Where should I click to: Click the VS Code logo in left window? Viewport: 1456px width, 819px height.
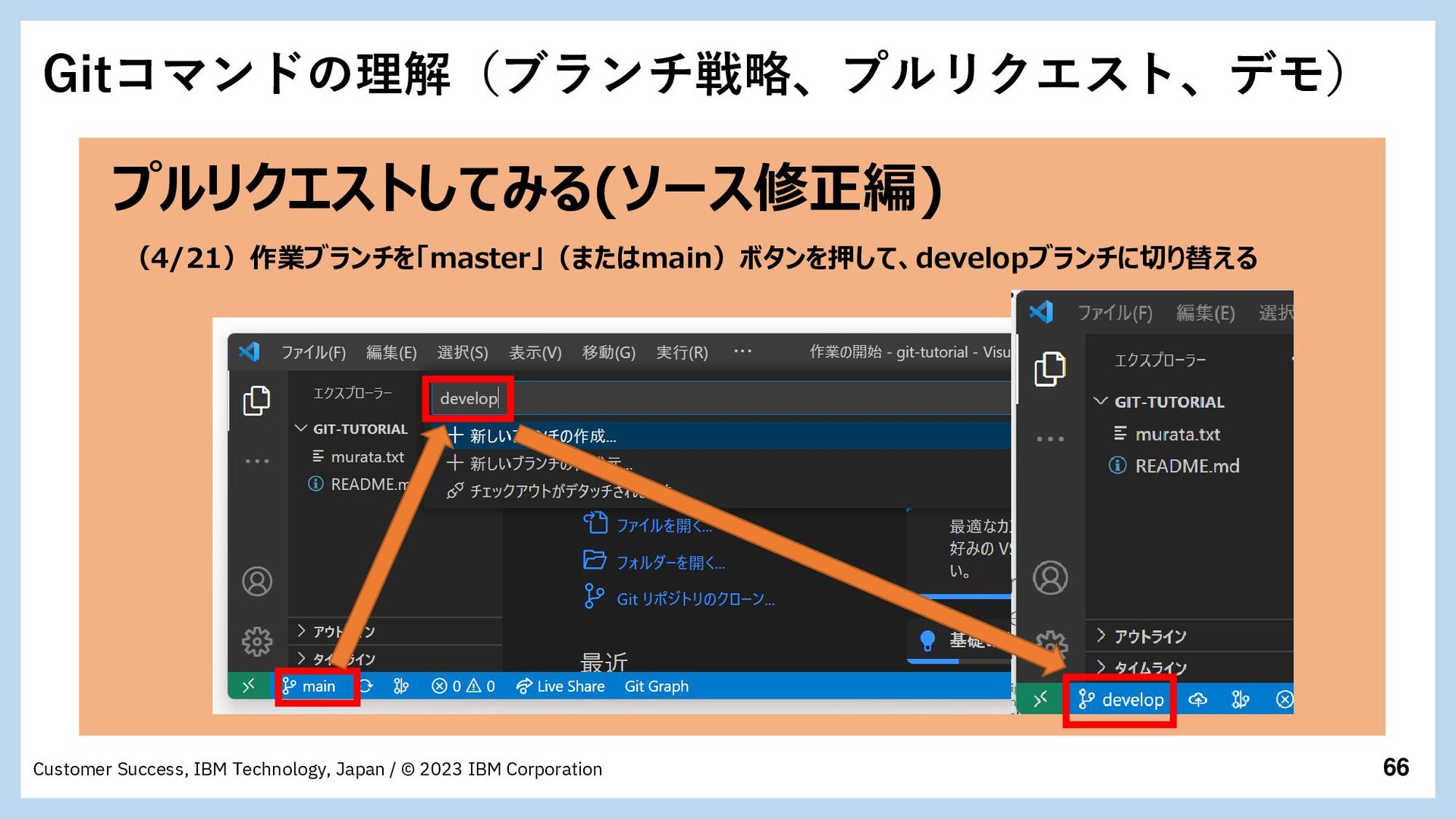pyautogui.click(x=249, y=352)
